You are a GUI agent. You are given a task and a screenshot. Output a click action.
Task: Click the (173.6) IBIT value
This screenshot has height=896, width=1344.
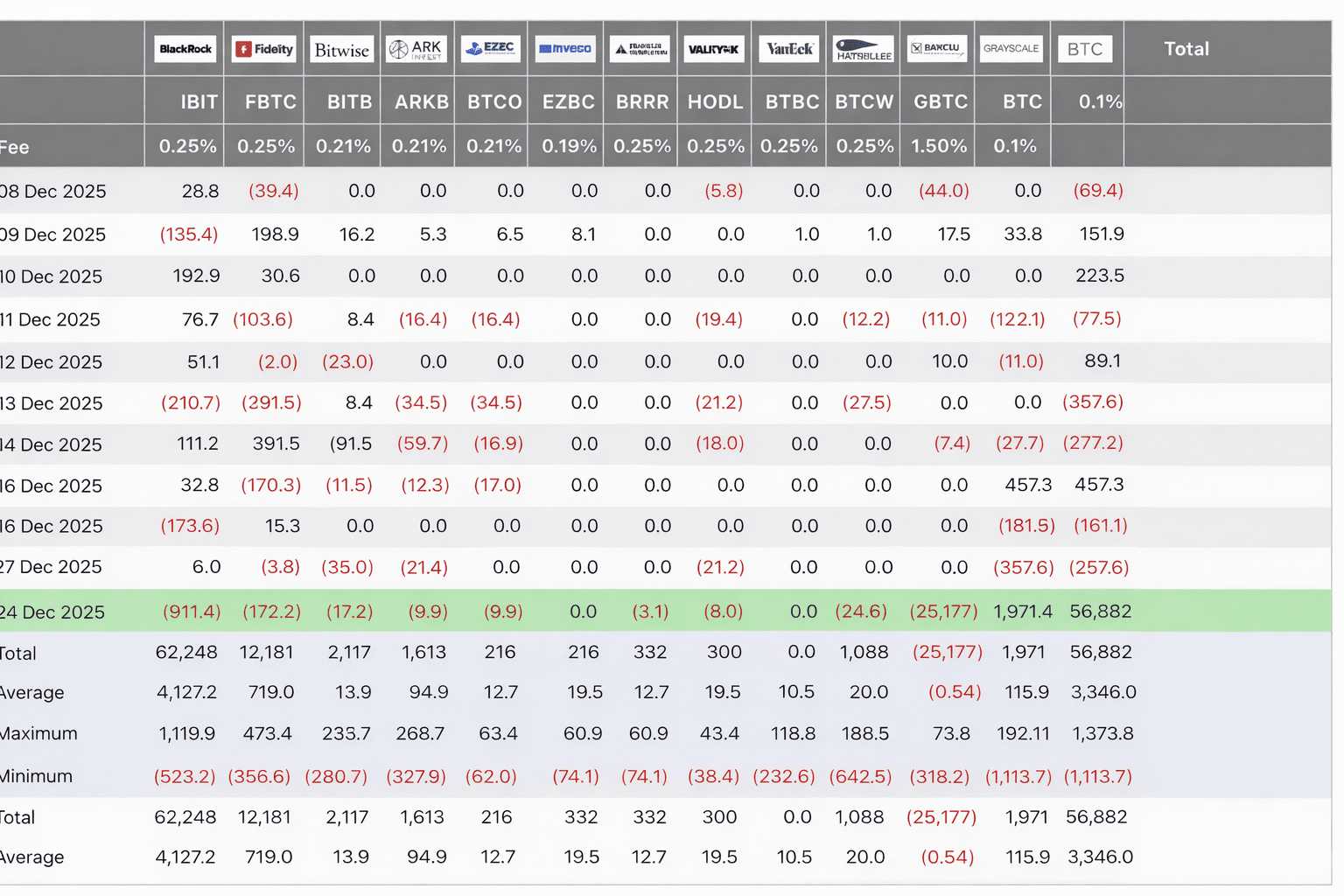tap(190, 526)
